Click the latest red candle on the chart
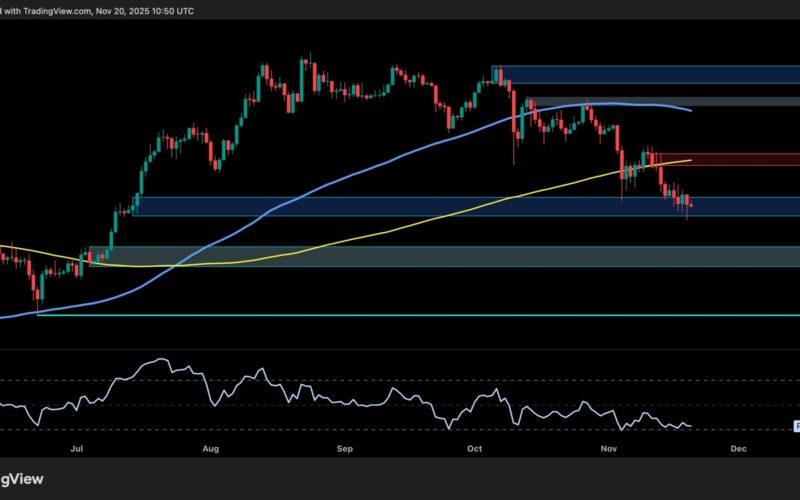 692,205
